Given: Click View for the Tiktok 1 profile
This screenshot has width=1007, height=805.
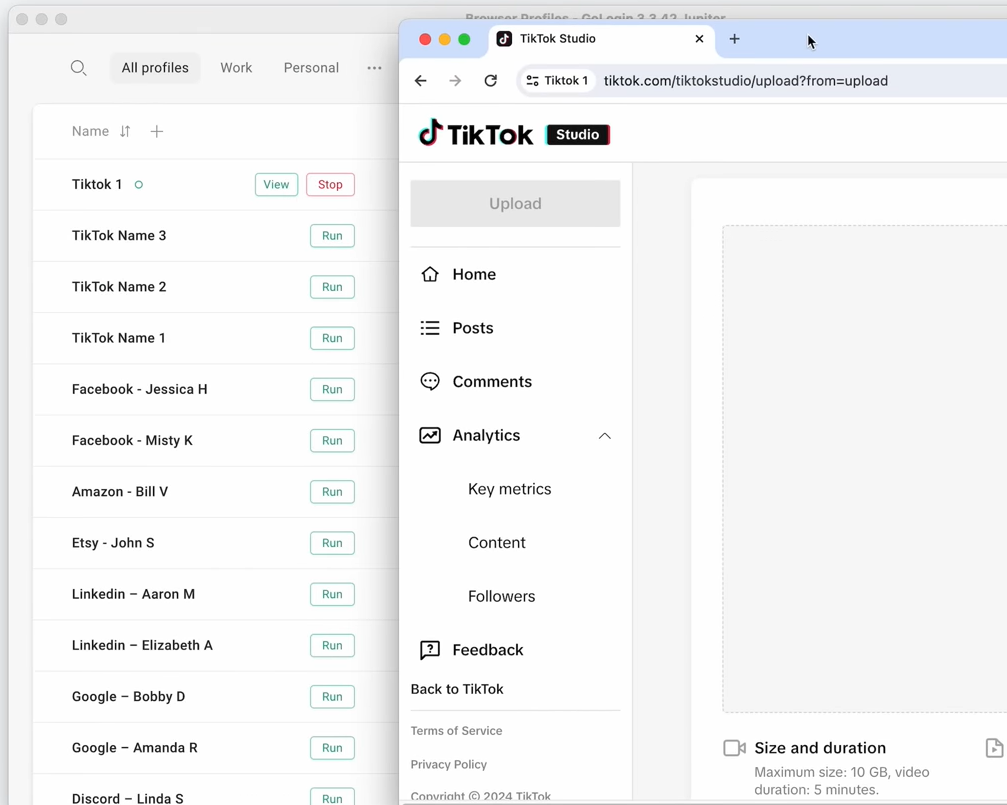Looking at the screenshot, I should [x=276, y=184].
